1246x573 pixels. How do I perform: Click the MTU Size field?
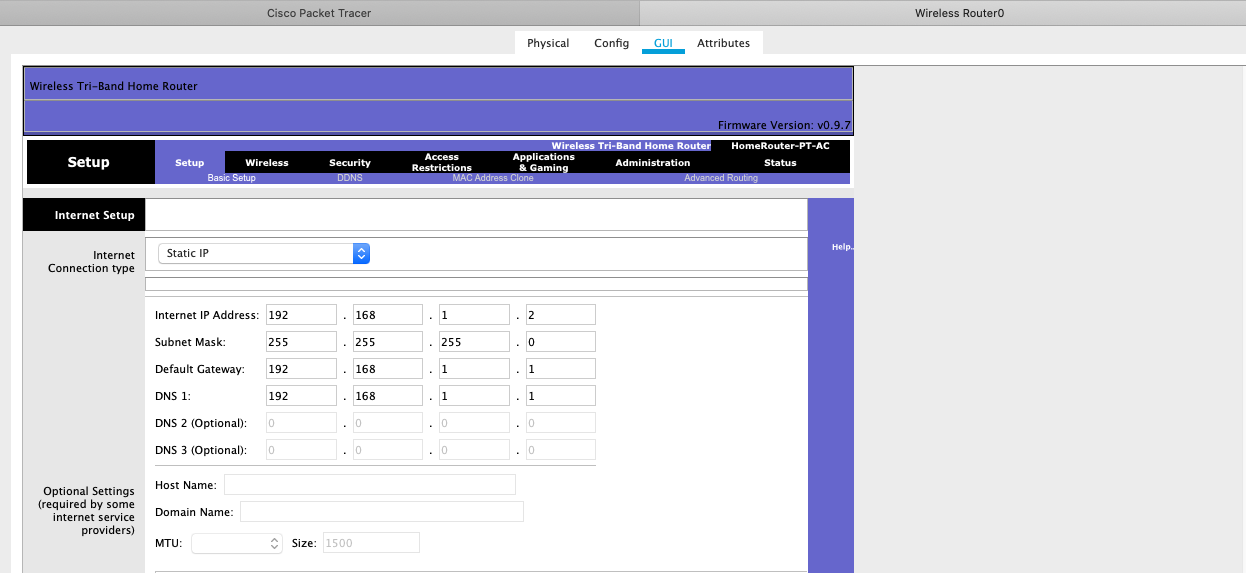[370, 543]
